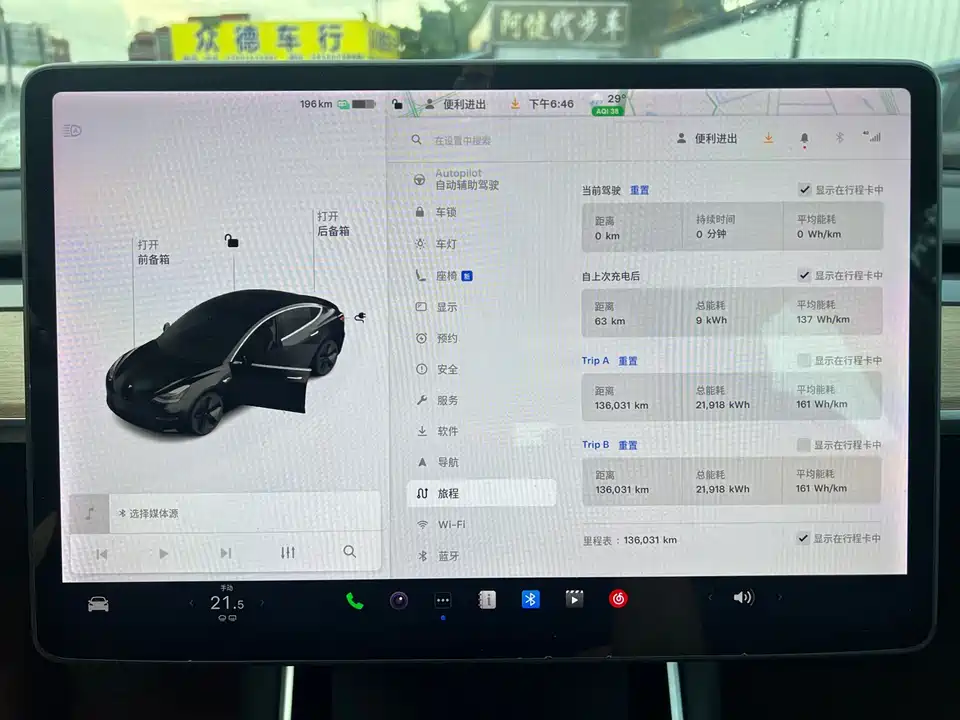960x720 pixels.
Task: Tap the app launcher ellipsis icon
Action: (x=442, y=600)
